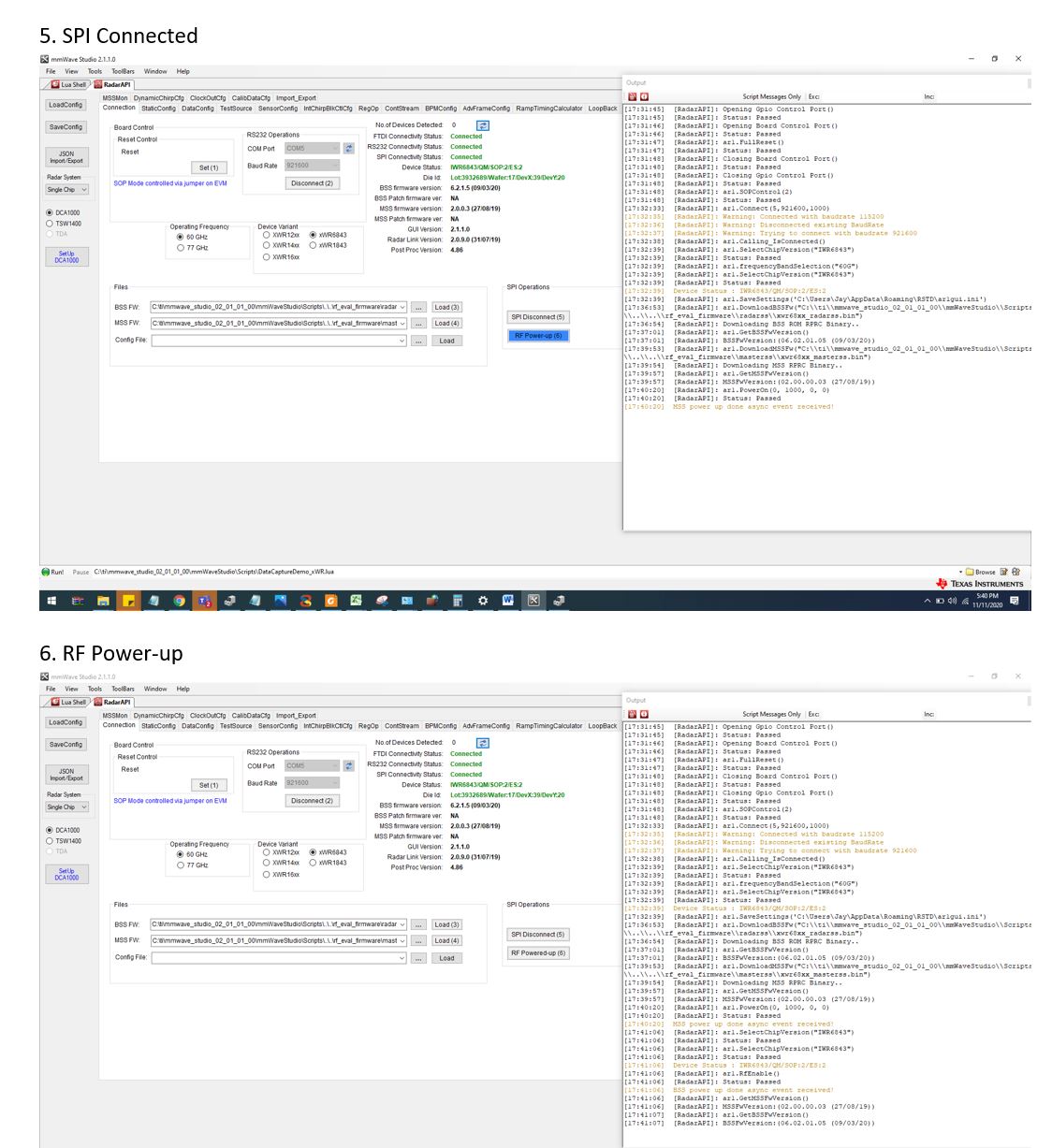Image resolution: width=1052 pixels, height=1148 pixels.
Task: Refresh COM port list in SPI Connected screenshot
Action: (348, 148)
